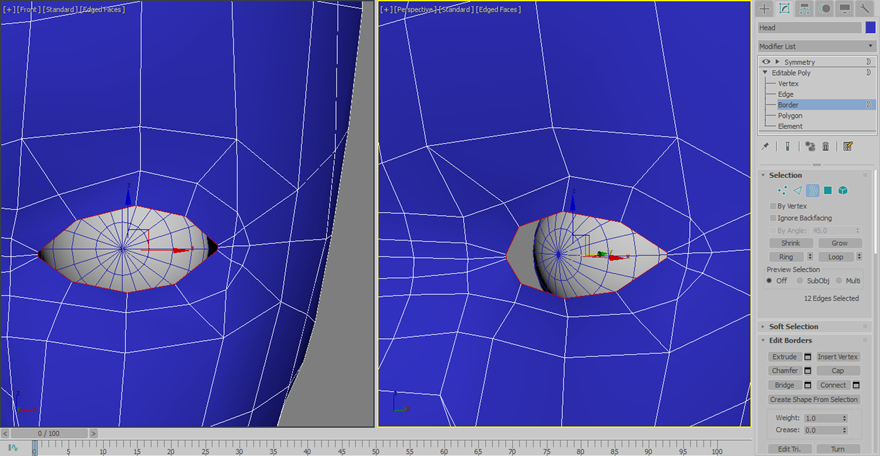This screenshot has width=880, height=456.
Task: Select Border level in modifier stack
Action: tap(788, 105)
